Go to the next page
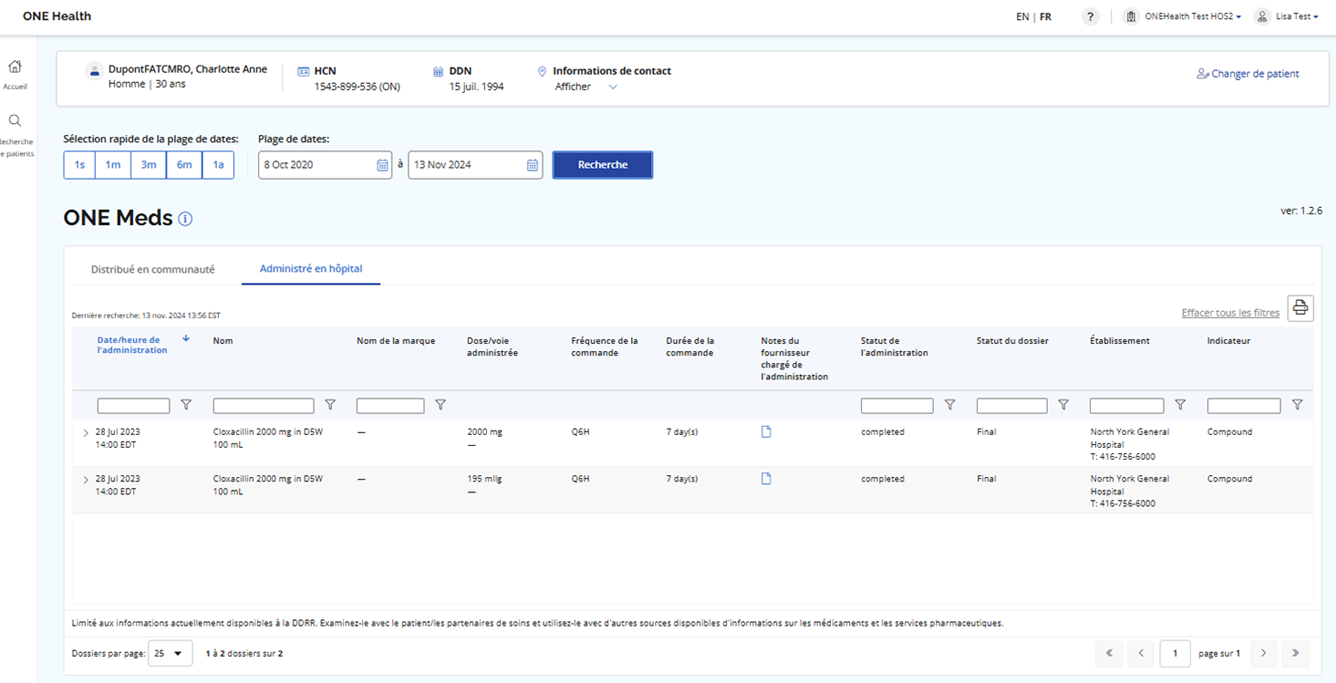The image size is (1336, 683). [1263, 653]
